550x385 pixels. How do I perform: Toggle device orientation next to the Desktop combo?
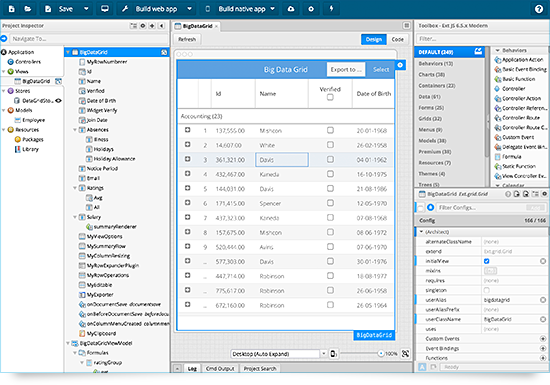[334, 353]
